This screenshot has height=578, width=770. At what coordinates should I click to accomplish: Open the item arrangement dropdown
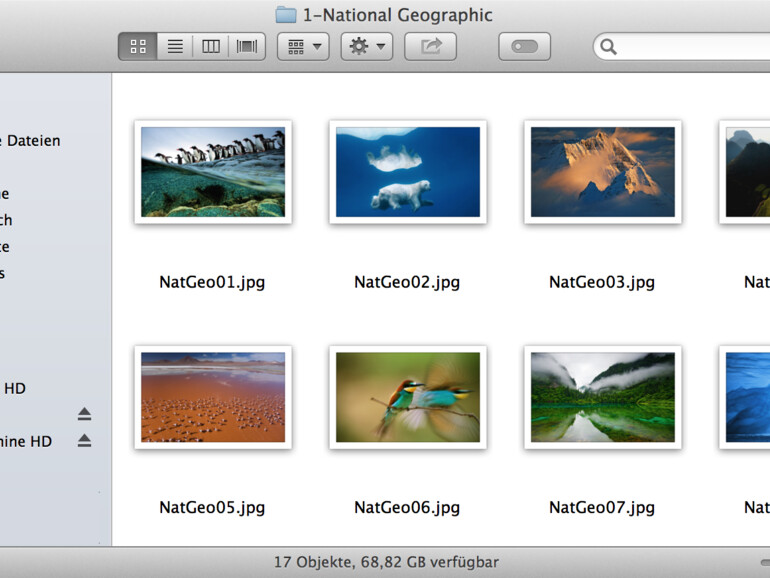click(303, 47)
